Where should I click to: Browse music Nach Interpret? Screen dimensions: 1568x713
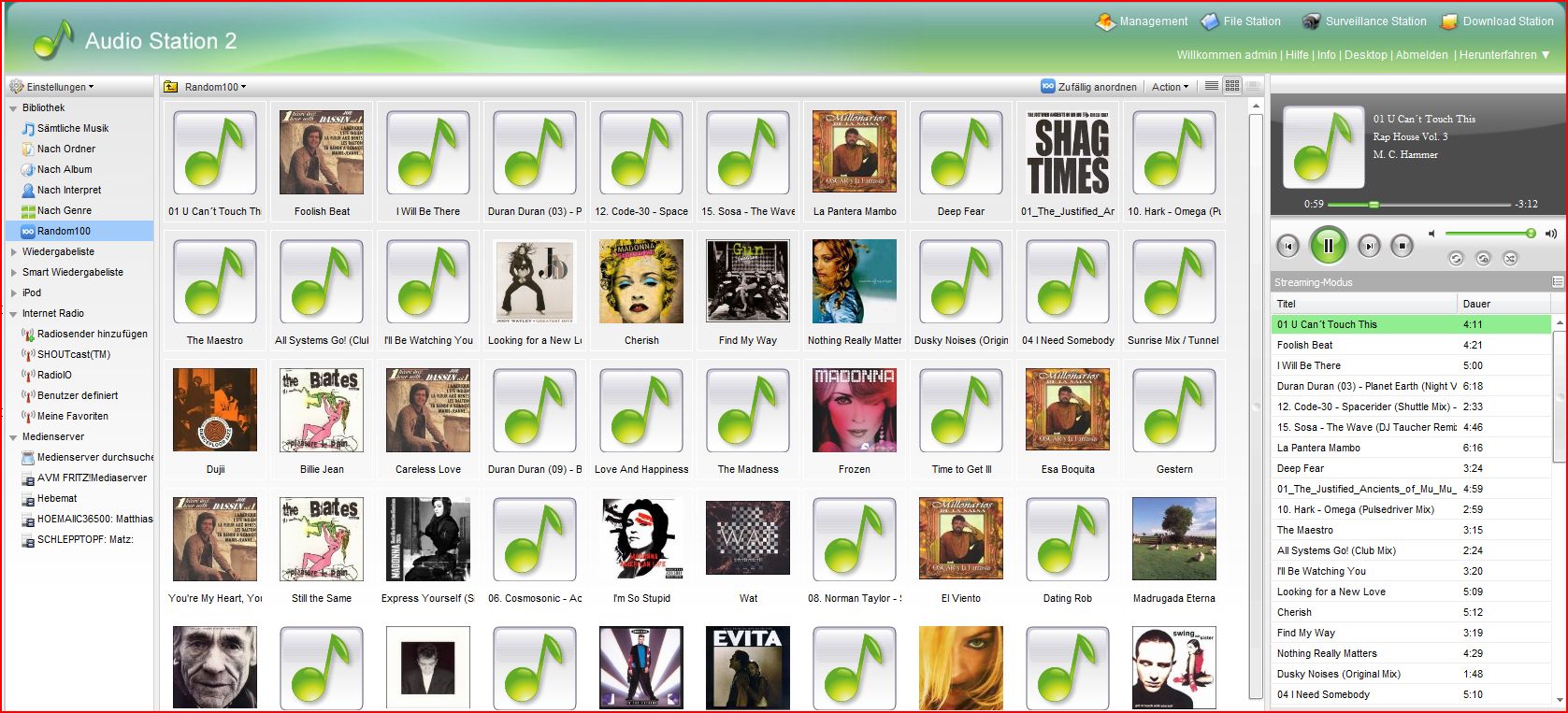coord(69,190)
